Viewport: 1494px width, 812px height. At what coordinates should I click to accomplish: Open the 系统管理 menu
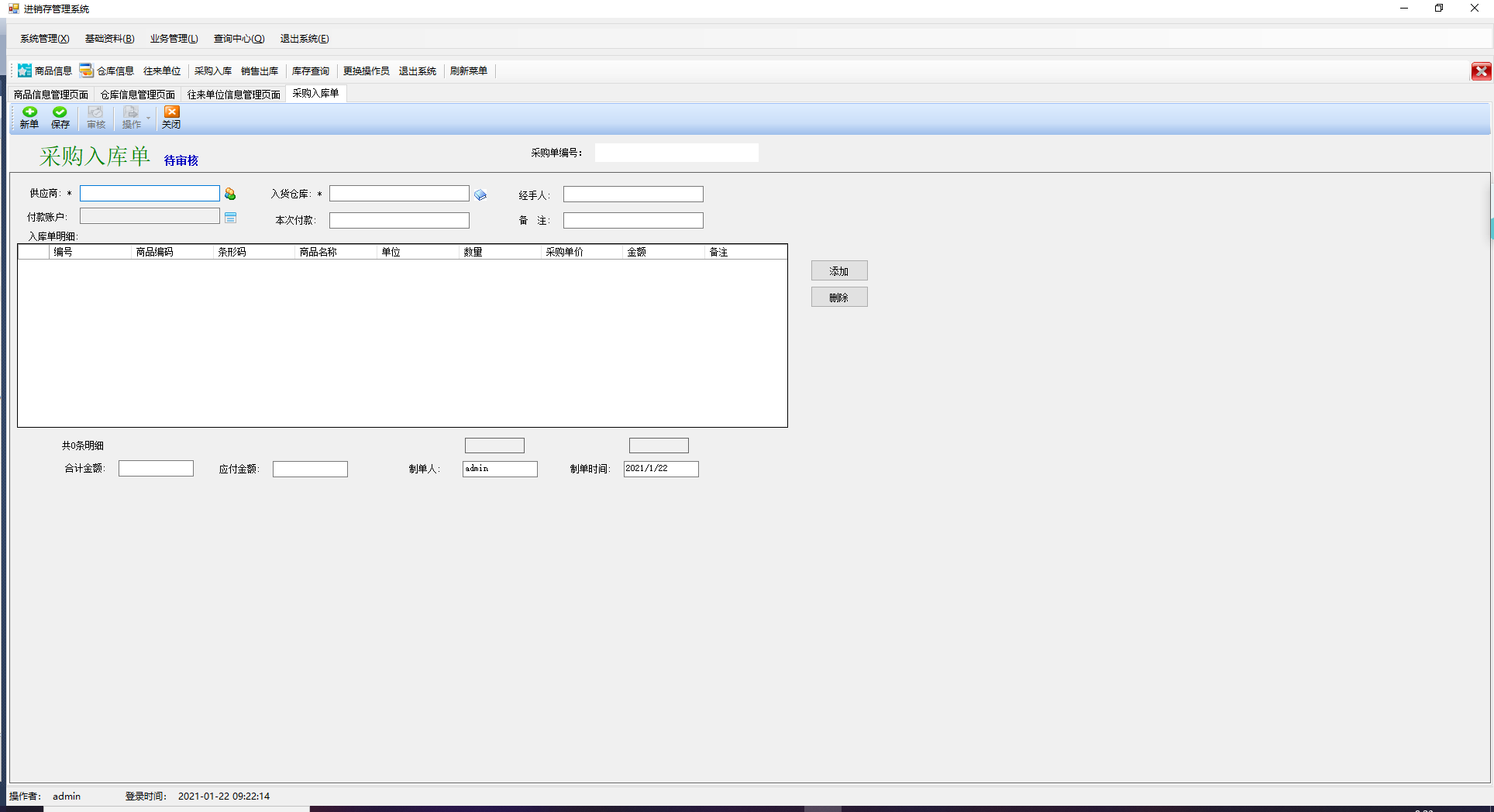pyautogui.click(x=44, y=39)
